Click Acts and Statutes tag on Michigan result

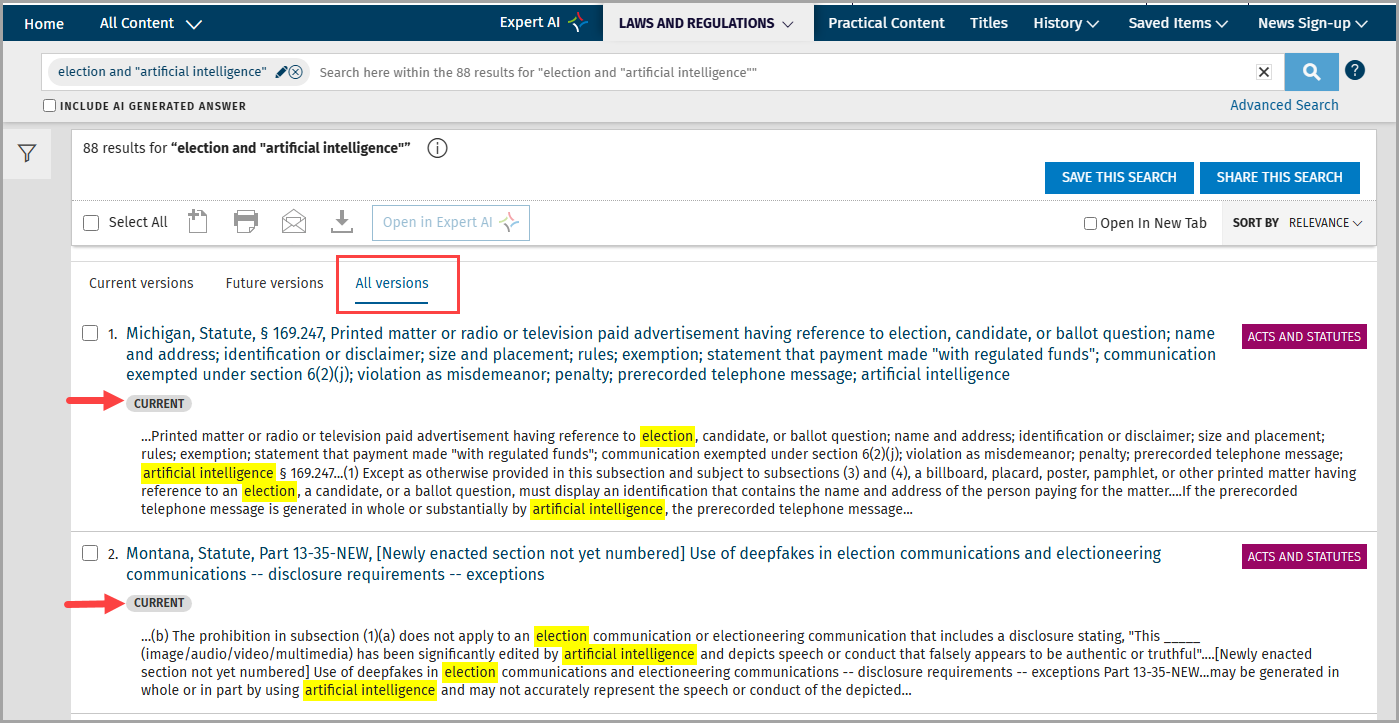(x=1304, y=337)
